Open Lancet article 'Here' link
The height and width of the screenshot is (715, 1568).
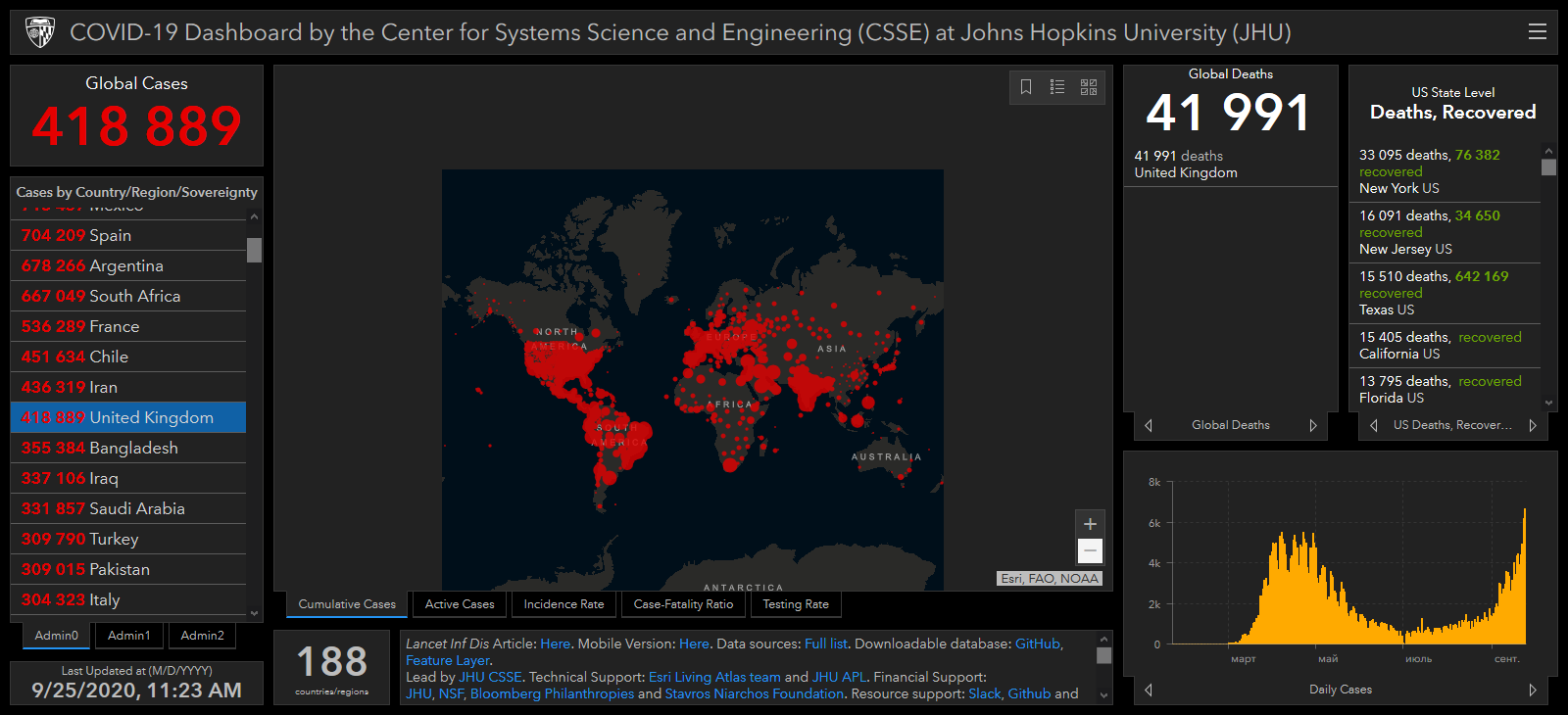[555, 643]
